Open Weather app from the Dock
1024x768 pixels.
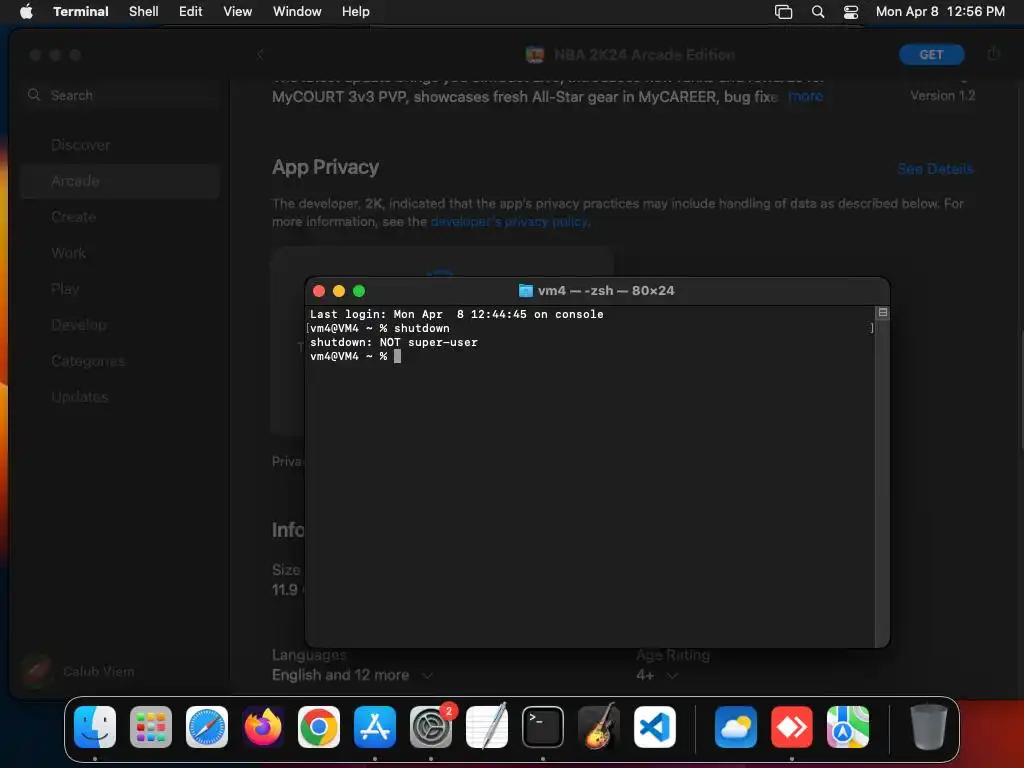(x=736, y=727)
